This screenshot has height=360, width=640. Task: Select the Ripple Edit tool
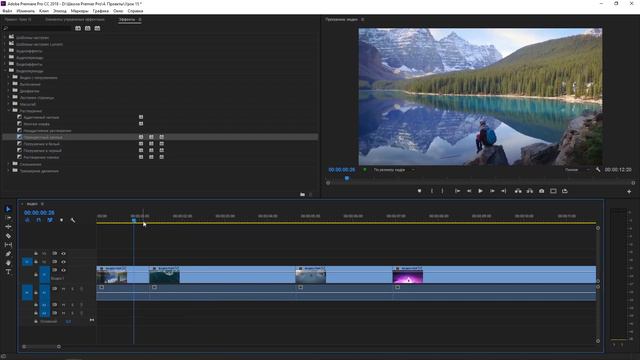[x=8, y=227]
